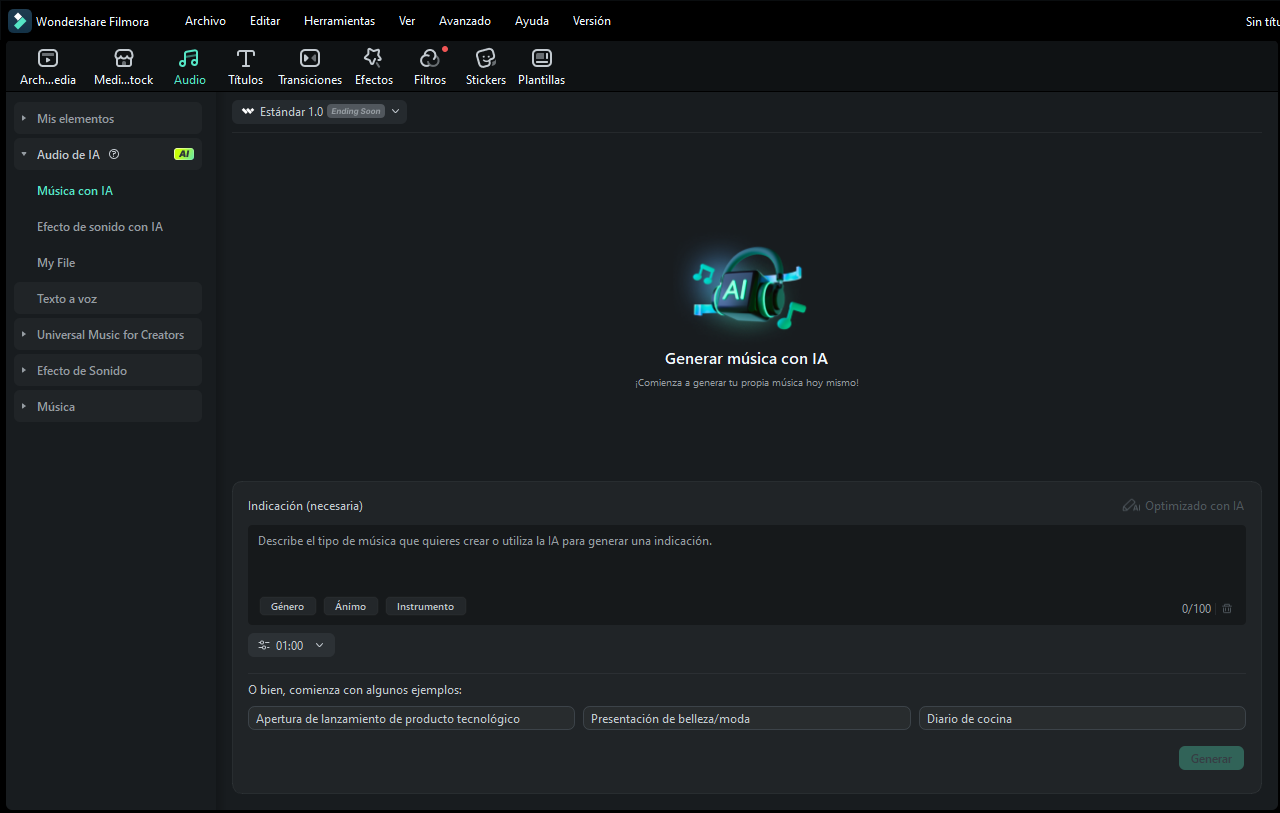Choose Diario de cocina example
The height and width of the screenshot is (813, 1280).
[1082, 718]
